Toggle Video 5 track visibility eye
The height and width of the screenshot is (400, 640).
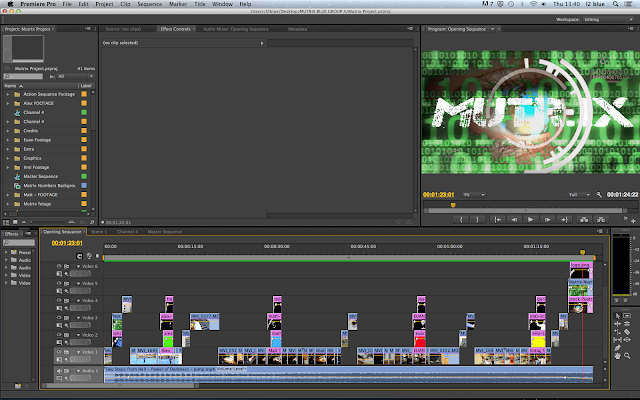coord(59,283)
